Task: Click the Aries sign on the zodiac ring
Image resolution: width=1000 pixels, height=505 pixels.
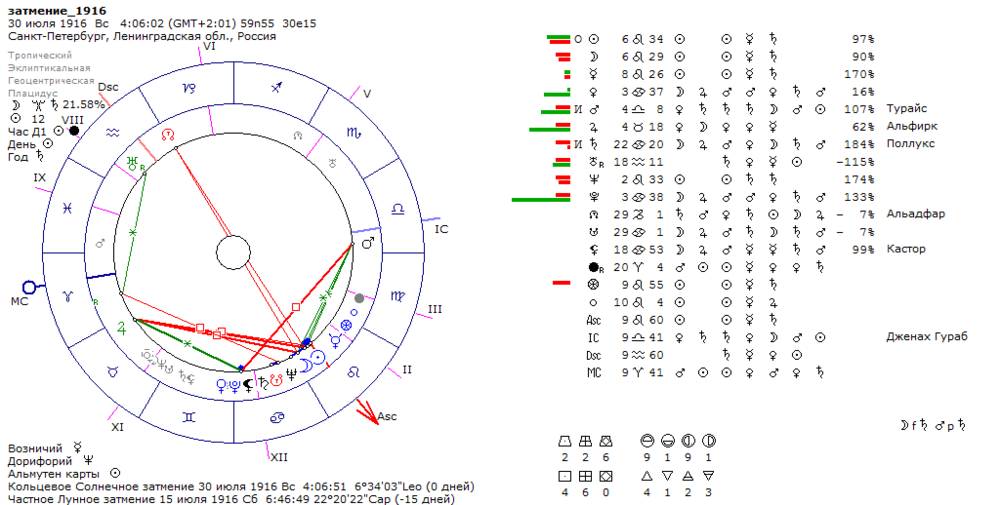Action: click(x=68, y=296)
